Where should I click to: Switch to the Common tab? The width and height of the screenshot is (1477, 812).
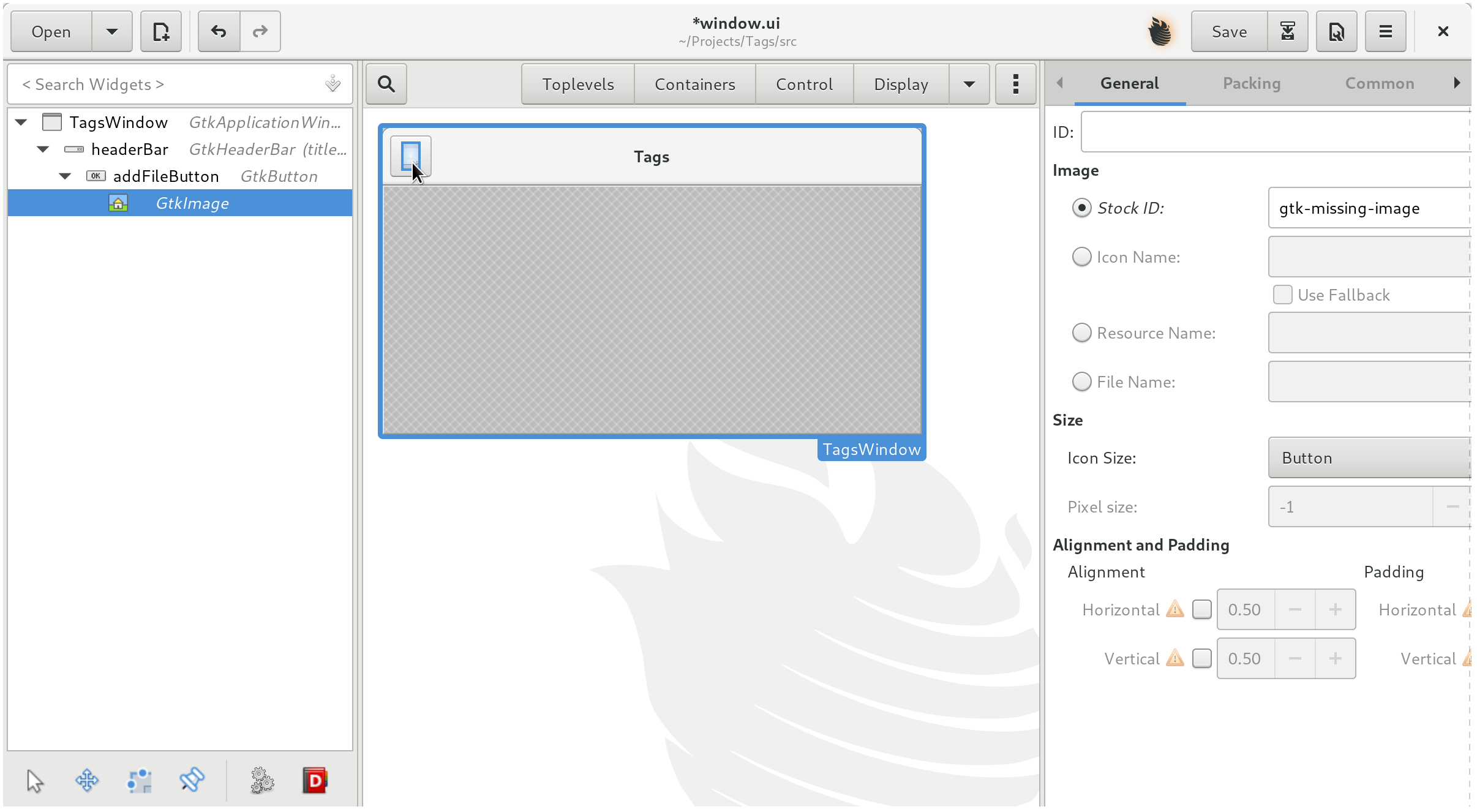[1380, 83]
